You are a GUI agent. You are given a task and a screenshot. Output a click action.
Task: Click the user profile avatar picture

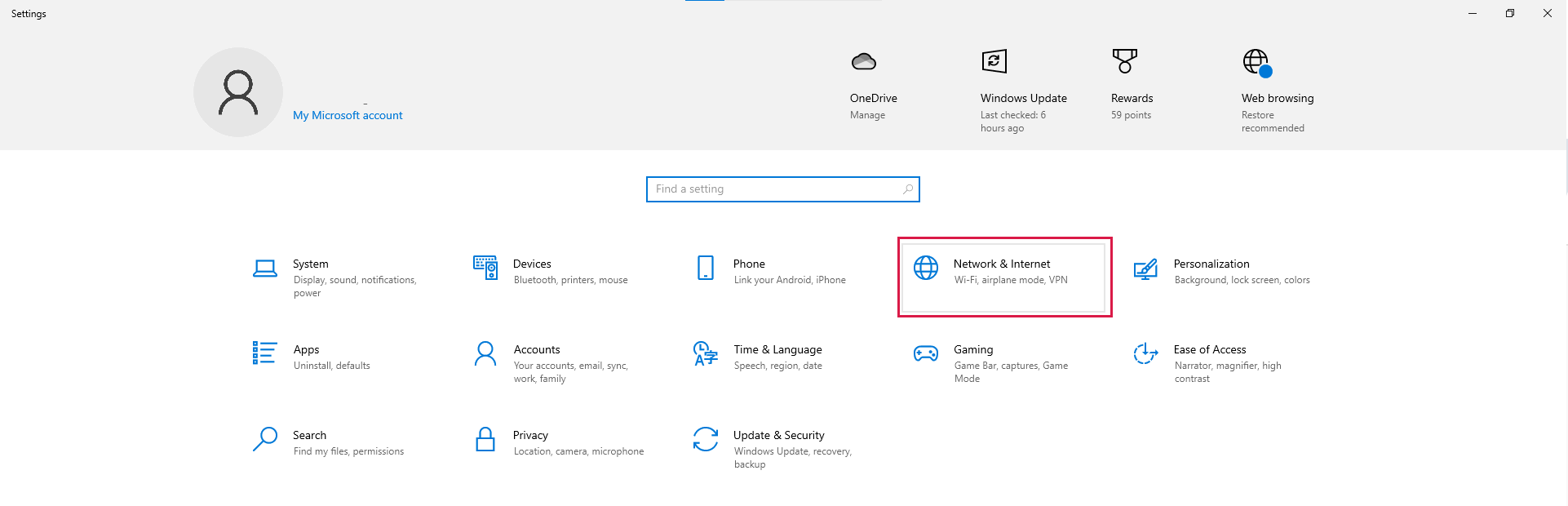tap(238, 92)
